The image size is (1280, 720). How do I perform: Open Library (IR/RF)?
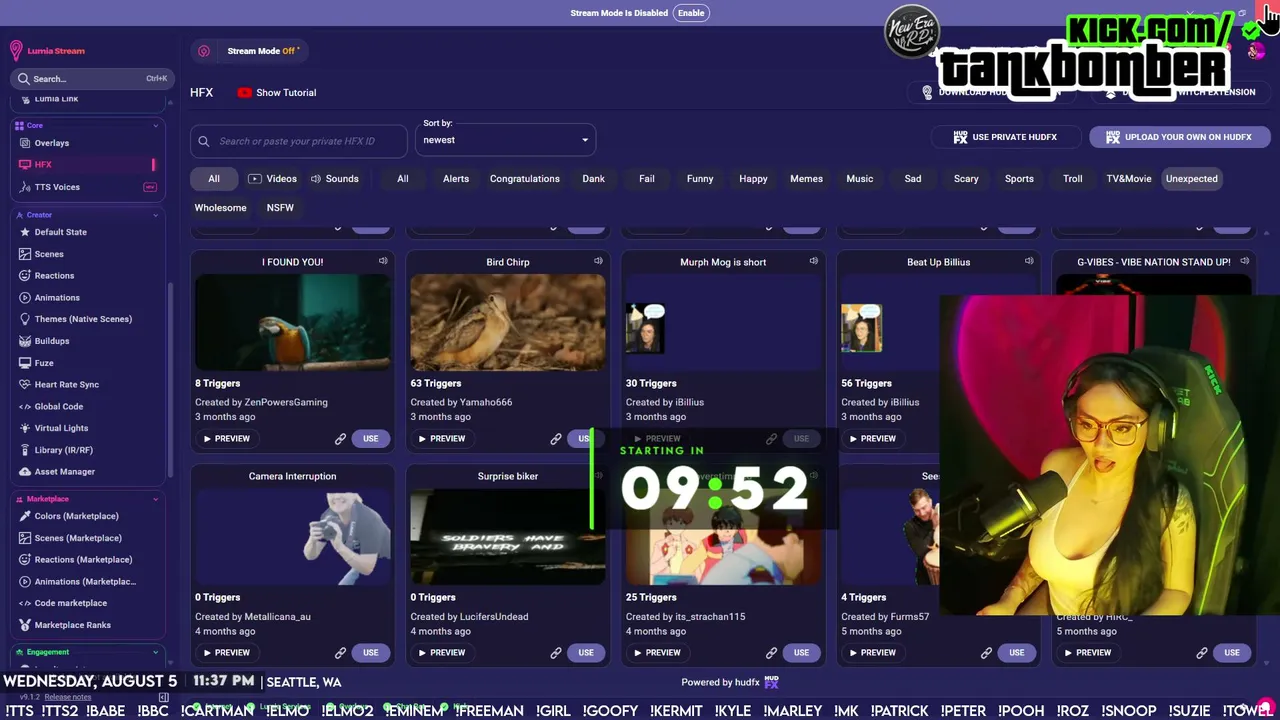tap(63, 450)
